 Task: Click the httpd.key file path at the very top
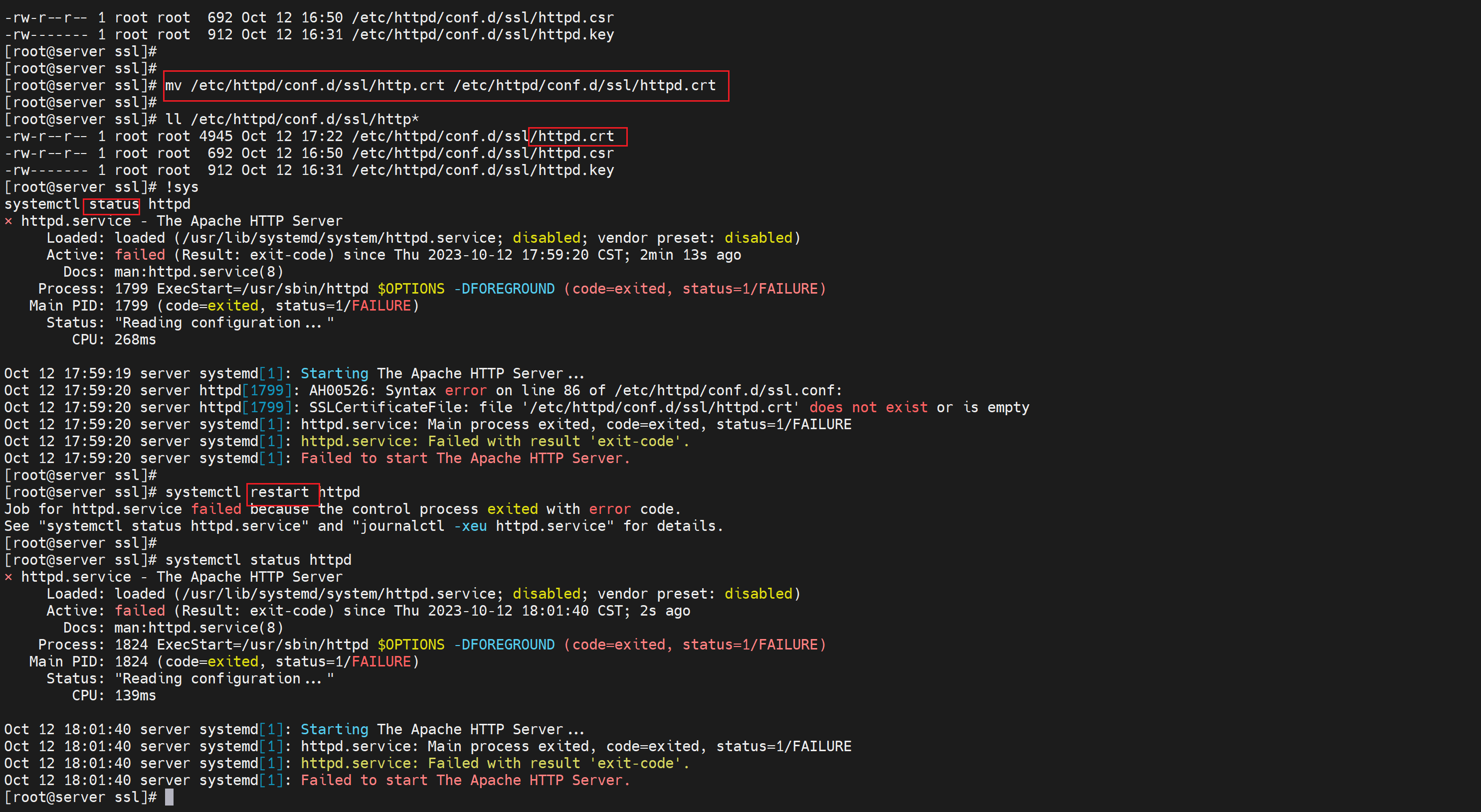coord(483,35)
